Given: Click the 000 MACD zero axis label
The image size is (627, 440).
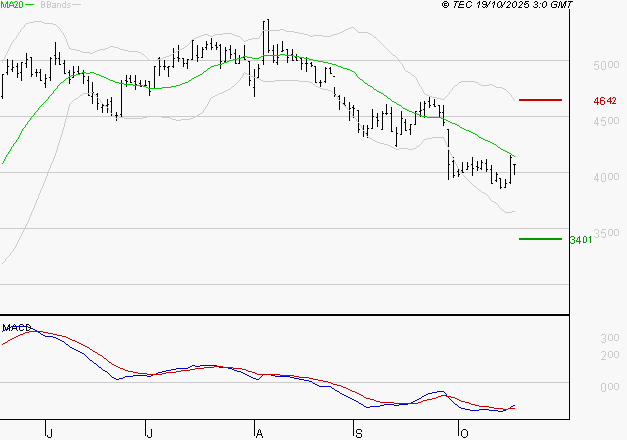Looking at the screenshot, I should [609, 387].
